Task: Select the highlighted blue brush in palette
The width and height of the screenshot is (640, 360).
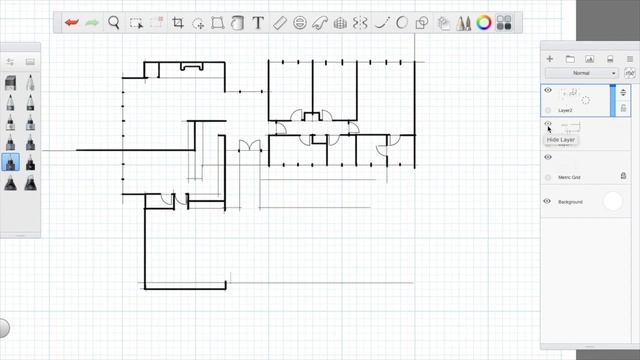Action: click(10, 162)
